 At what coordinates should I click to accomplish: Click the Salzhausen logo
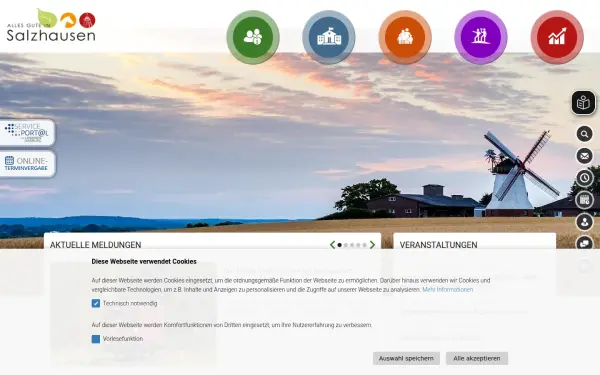(51, 25)
